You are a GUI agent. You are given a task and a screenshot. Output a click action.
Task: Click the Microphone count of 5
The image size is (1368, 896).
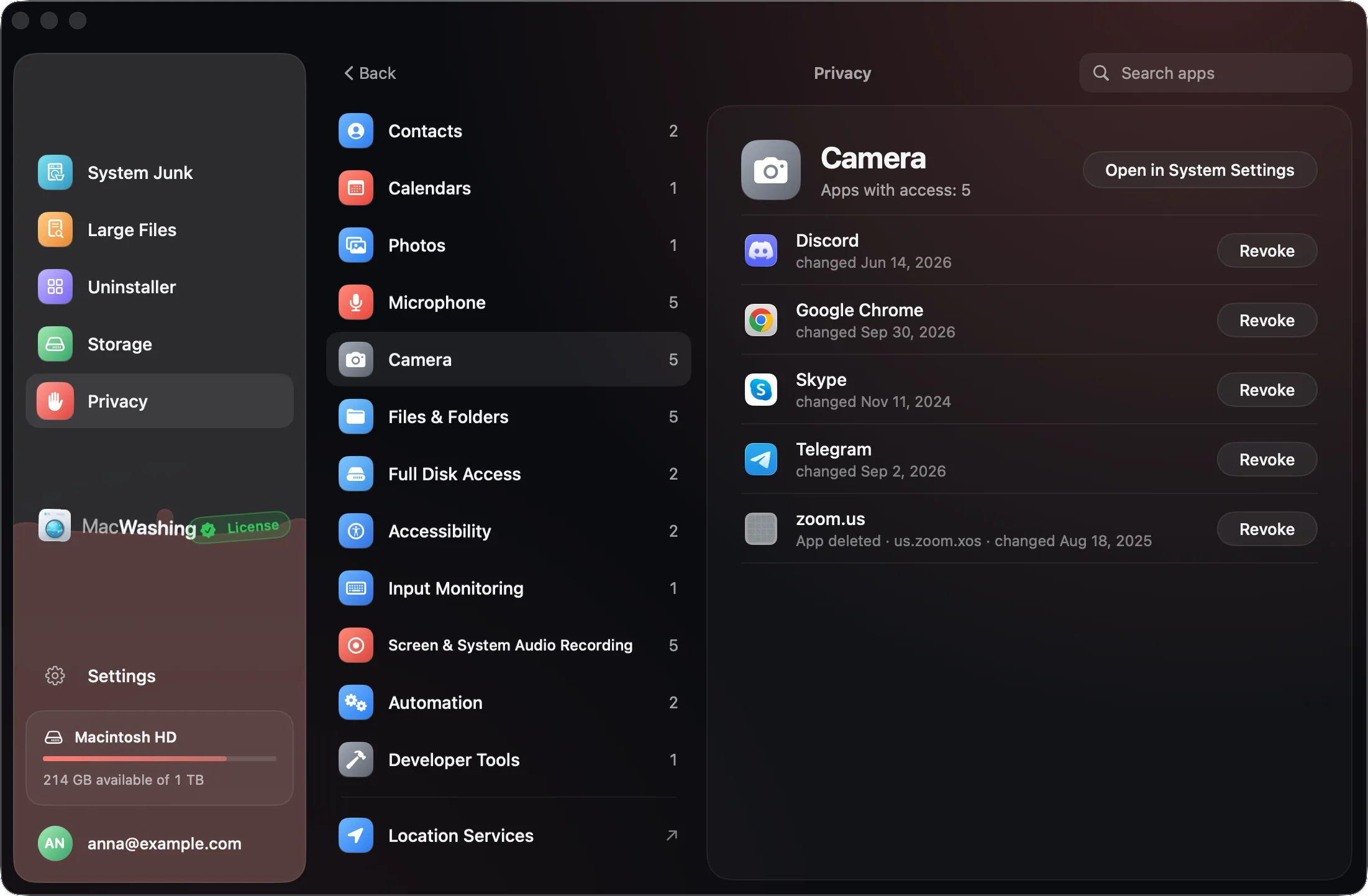pos(673,302)
